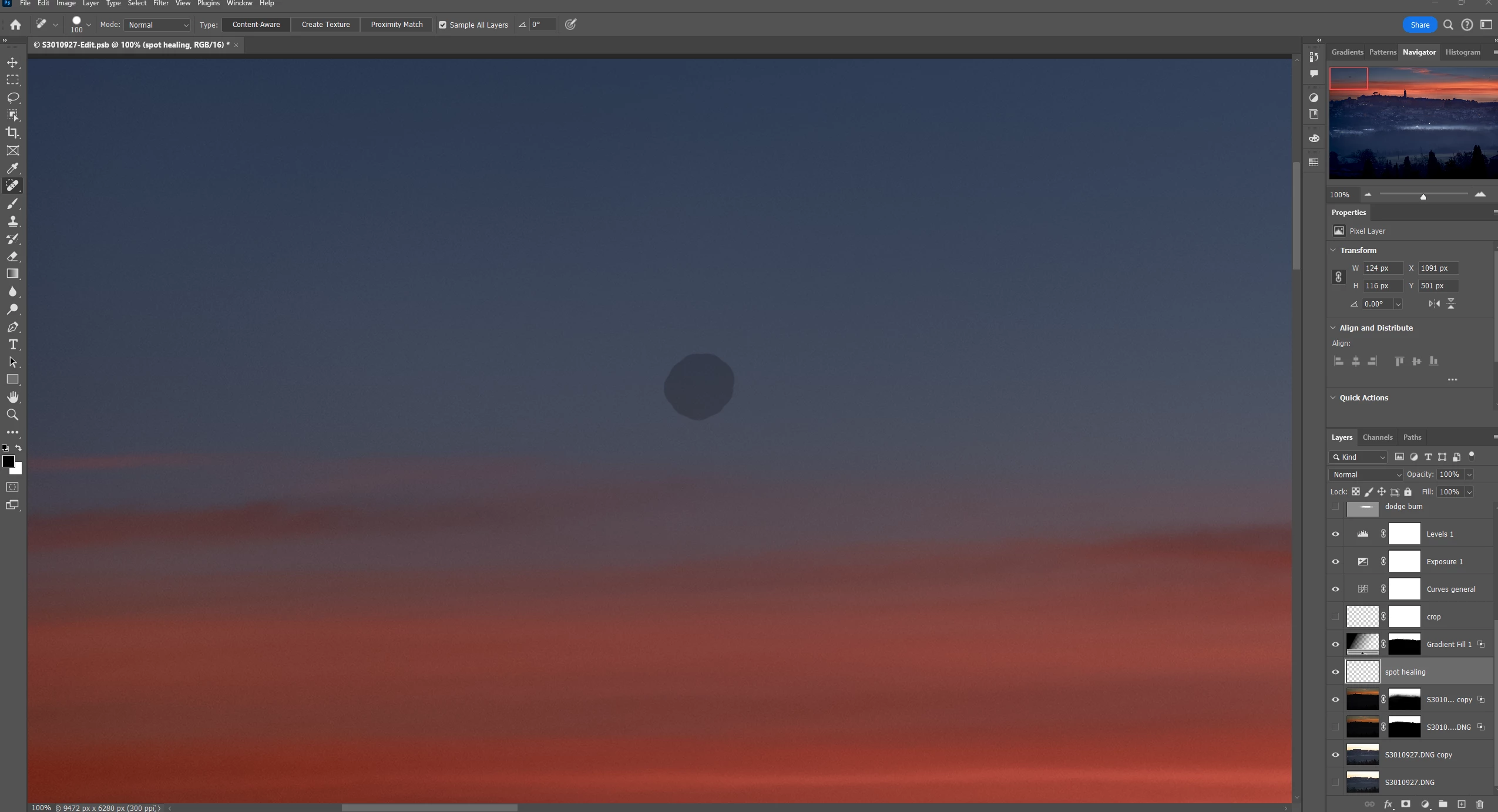Screen dimensions: 1498x812
Task: Select the Hand tool
Action: 12,397
